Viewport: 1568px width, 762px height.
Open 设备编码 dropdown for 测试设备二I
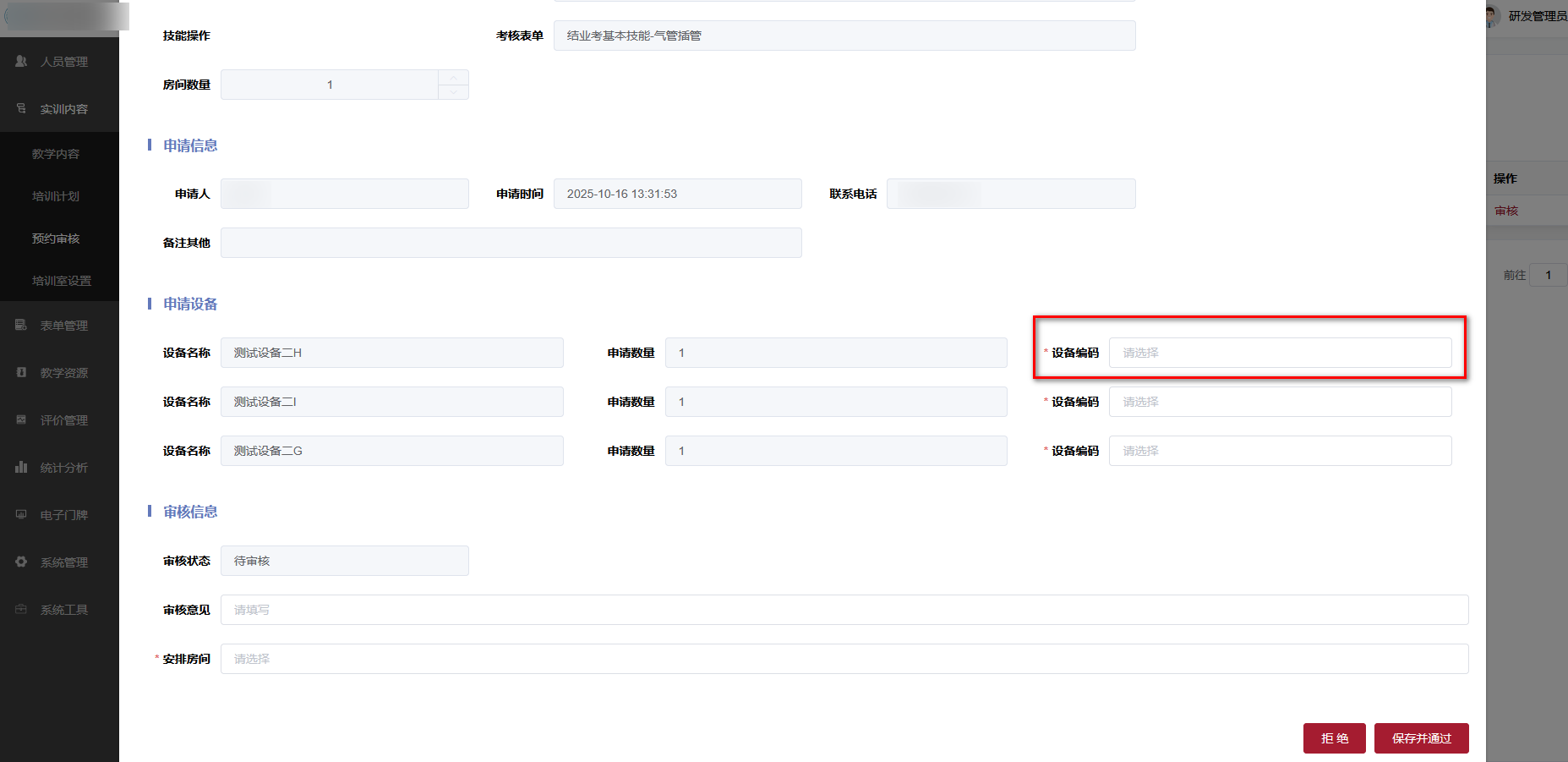[x=1280, y=402]
